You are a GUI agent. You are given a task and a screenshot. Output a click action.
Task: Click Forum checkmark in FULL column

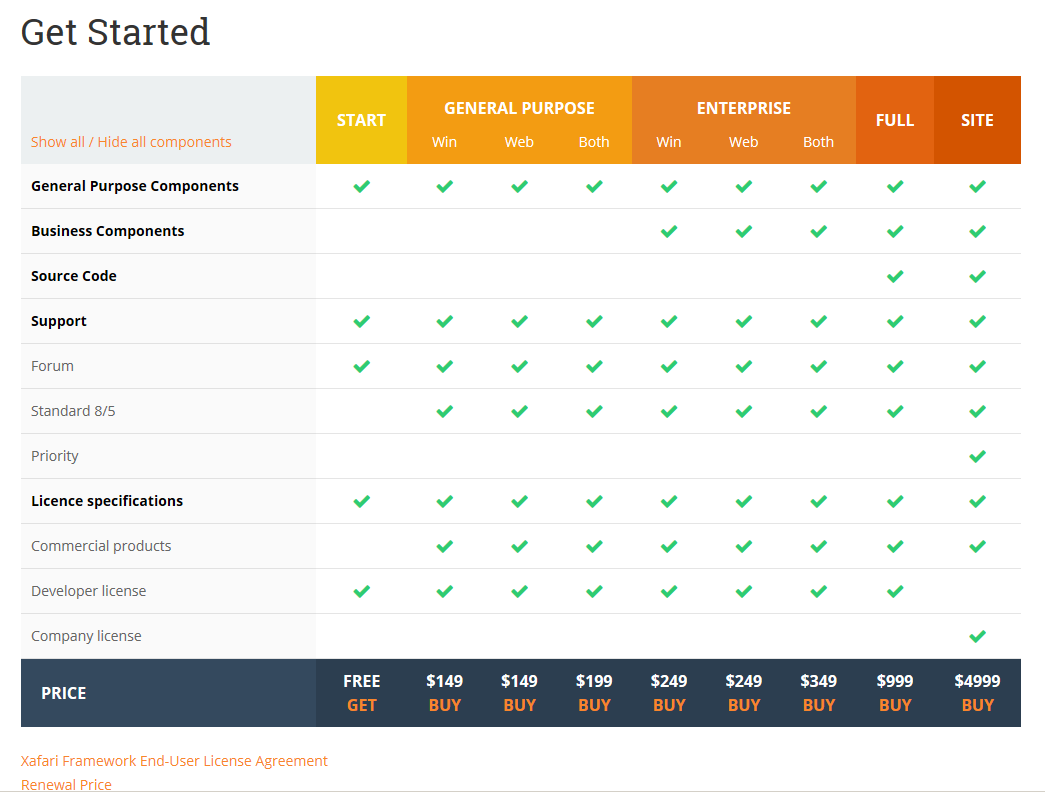click(895, 366)
